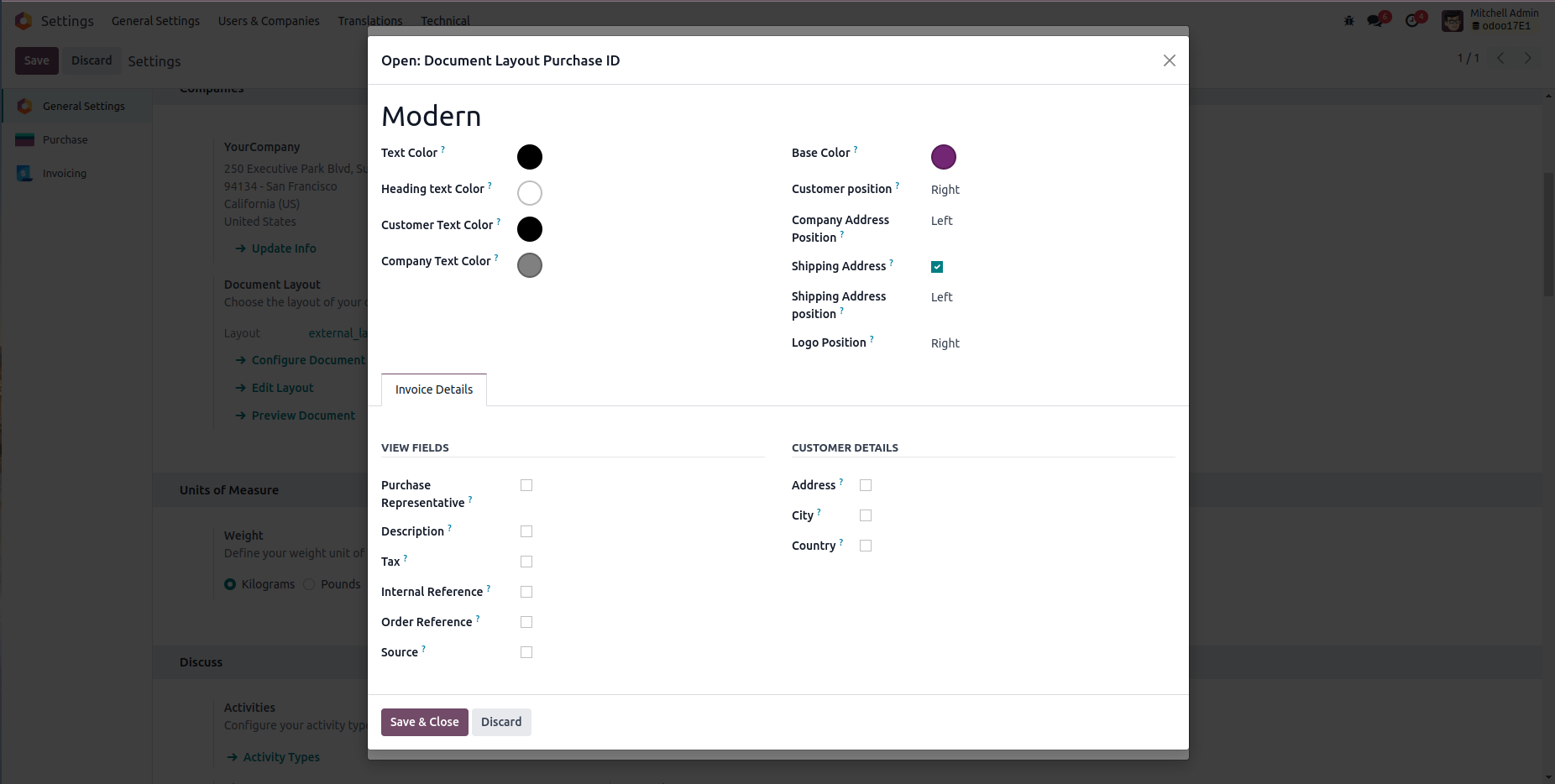Enable the Tax checkbox
The width and height of the screenshot is (1555, 784).
(526, 562)
